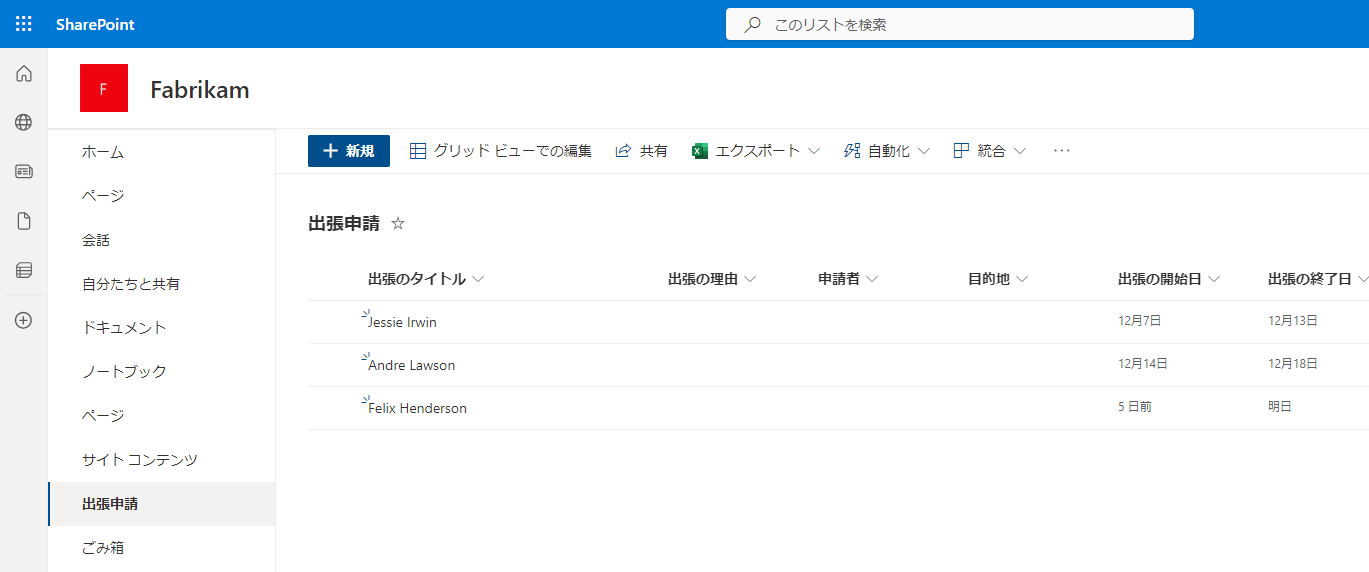Viewport: 1369px width, 572px height.
Task: Click the Fabrikam site title
Action: pyautogui.click(x=200, y=90)
